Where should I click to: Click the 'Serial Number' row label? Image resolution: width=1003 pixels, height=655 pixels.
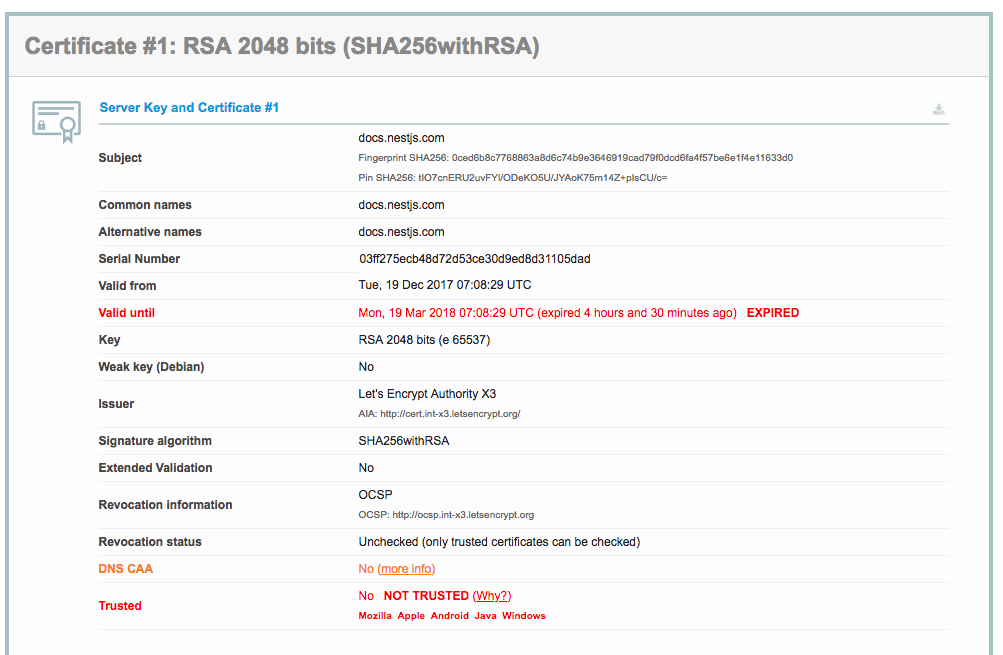(139, 258)
